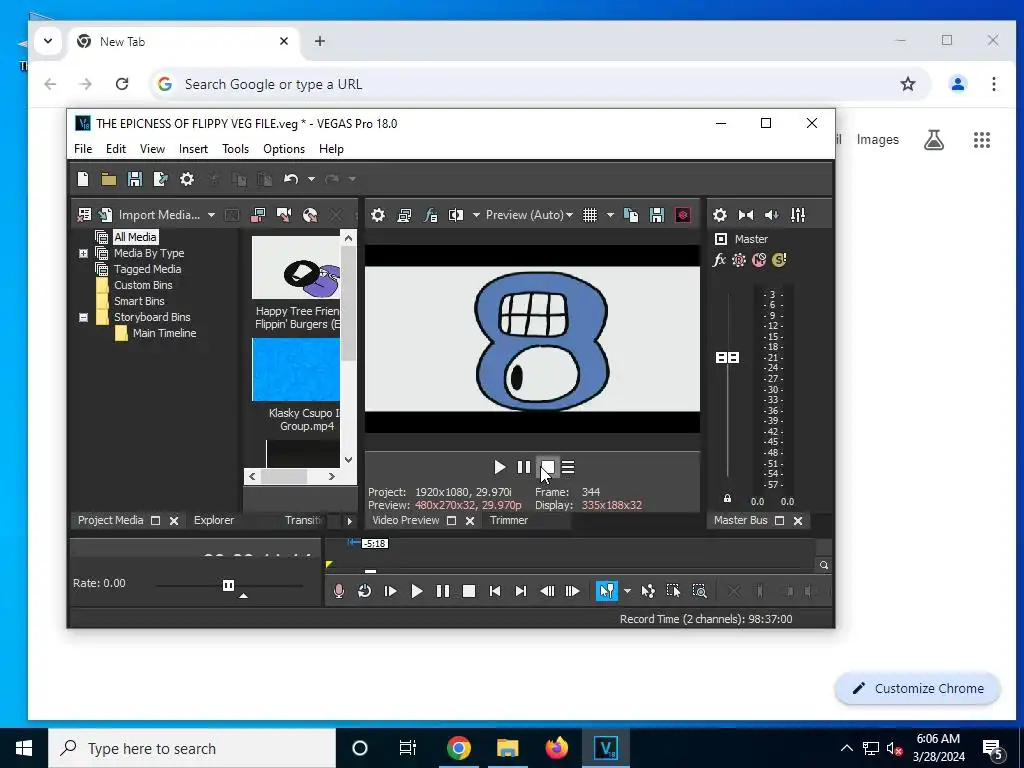Copy snapshot to clipboard icon
The image size is (1024, 768).
(631, 215)
